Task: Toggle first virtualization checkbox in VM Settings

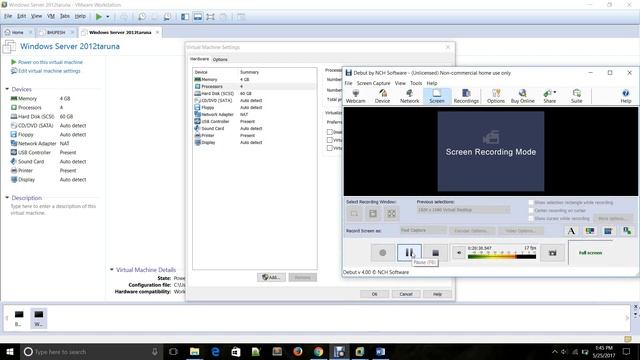Action: pos(330,132)
